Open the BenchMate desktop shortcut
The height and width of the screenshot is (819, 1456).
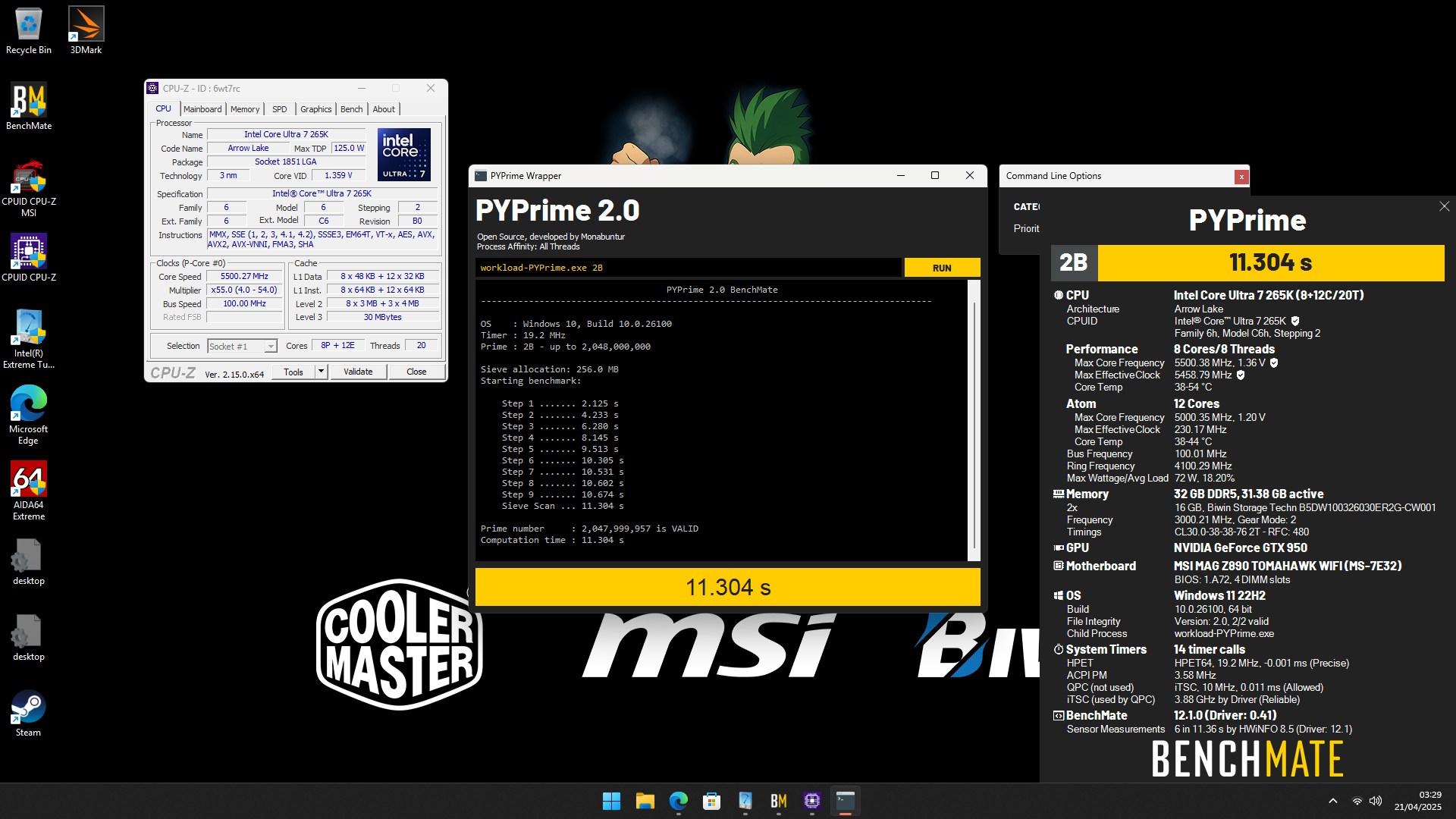(x=29, y=106)
